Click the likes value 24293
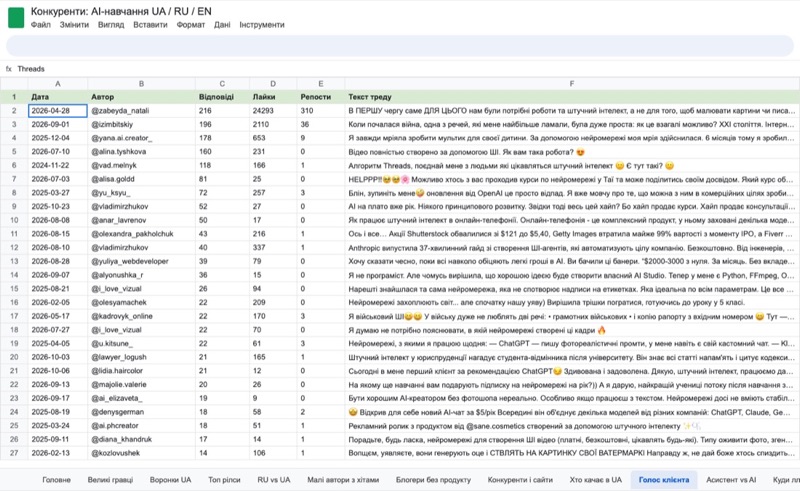800x491 pixels. pyautogui.click(x=273, y=111)
